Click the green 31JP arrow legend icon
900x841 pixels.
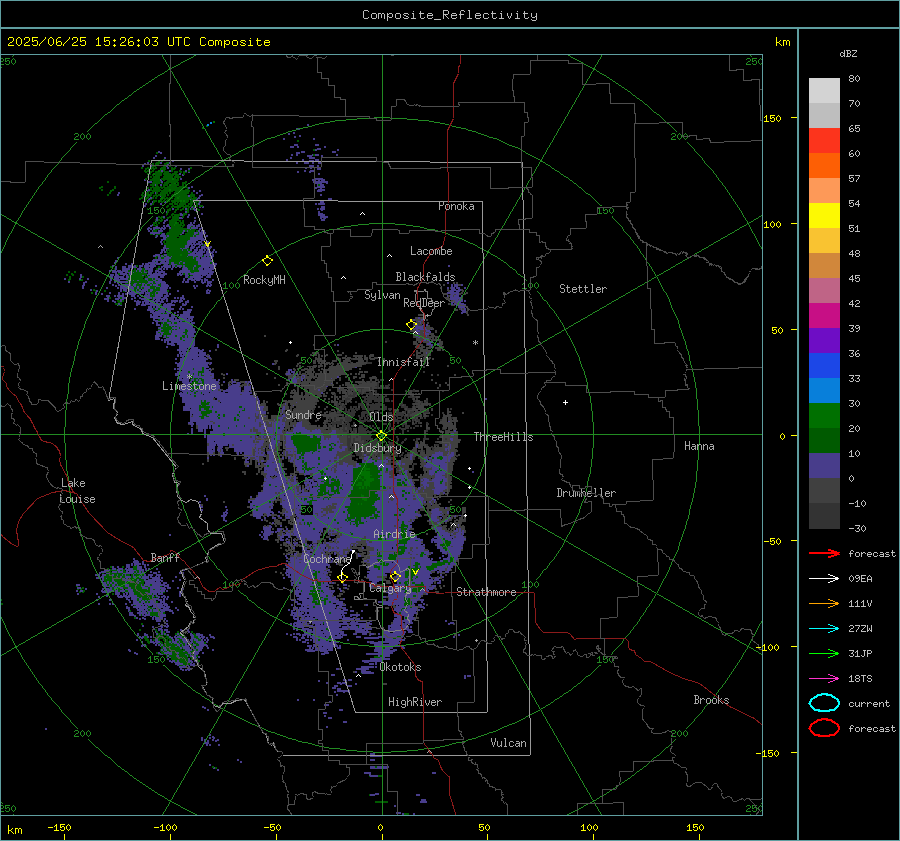tap(824, 653)
